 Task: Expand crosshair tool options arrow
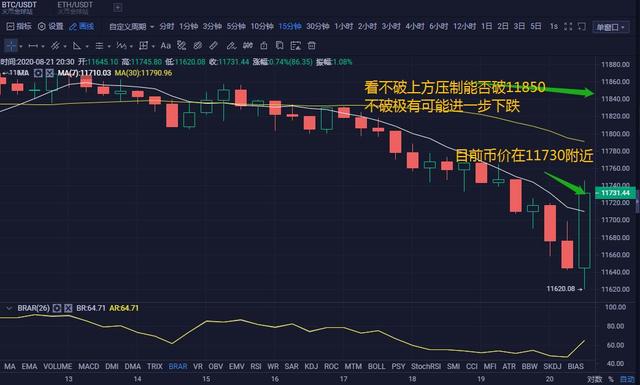point(21,47)
